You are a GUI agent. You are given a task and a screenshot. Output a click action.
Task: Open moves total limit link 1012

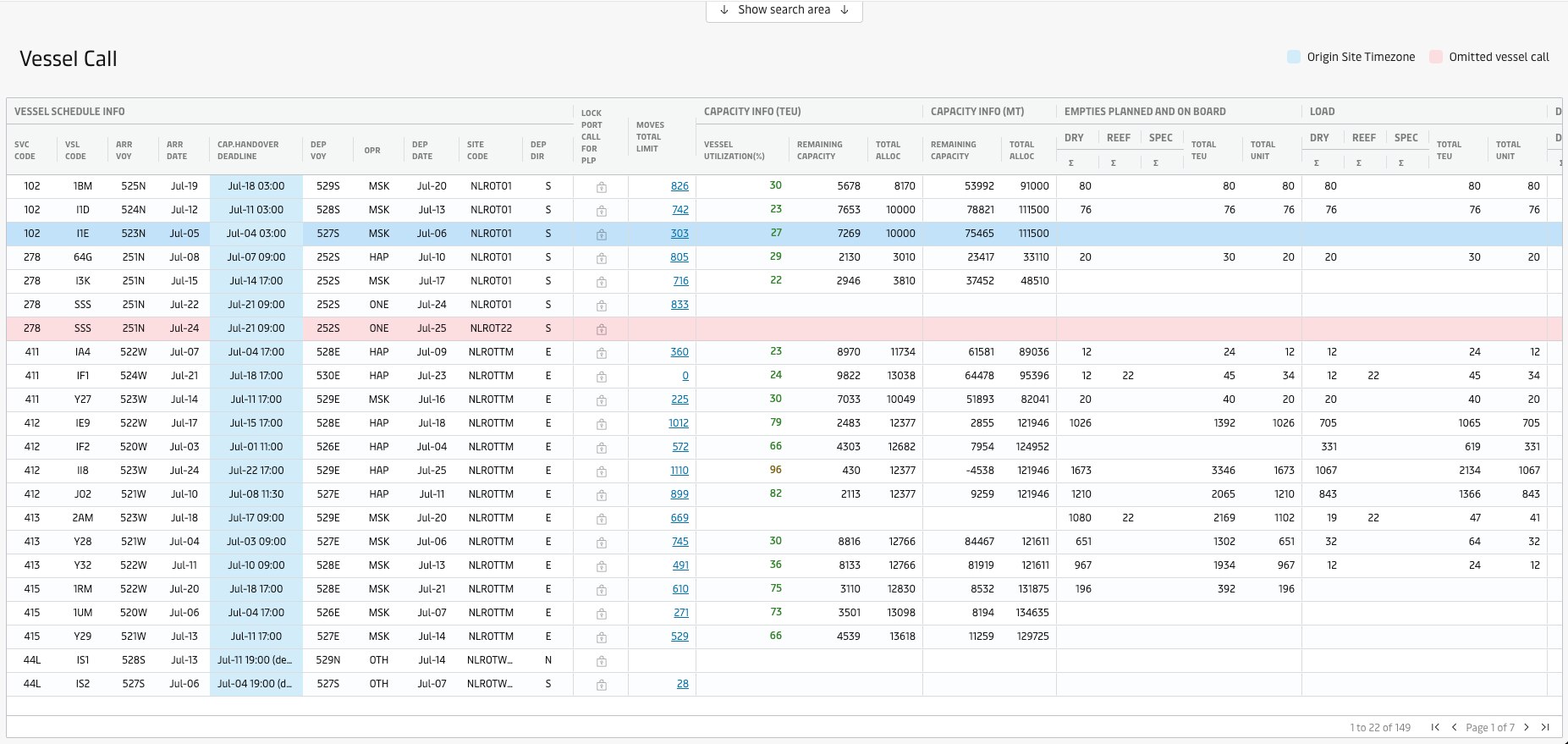click(x=678, y=423)
